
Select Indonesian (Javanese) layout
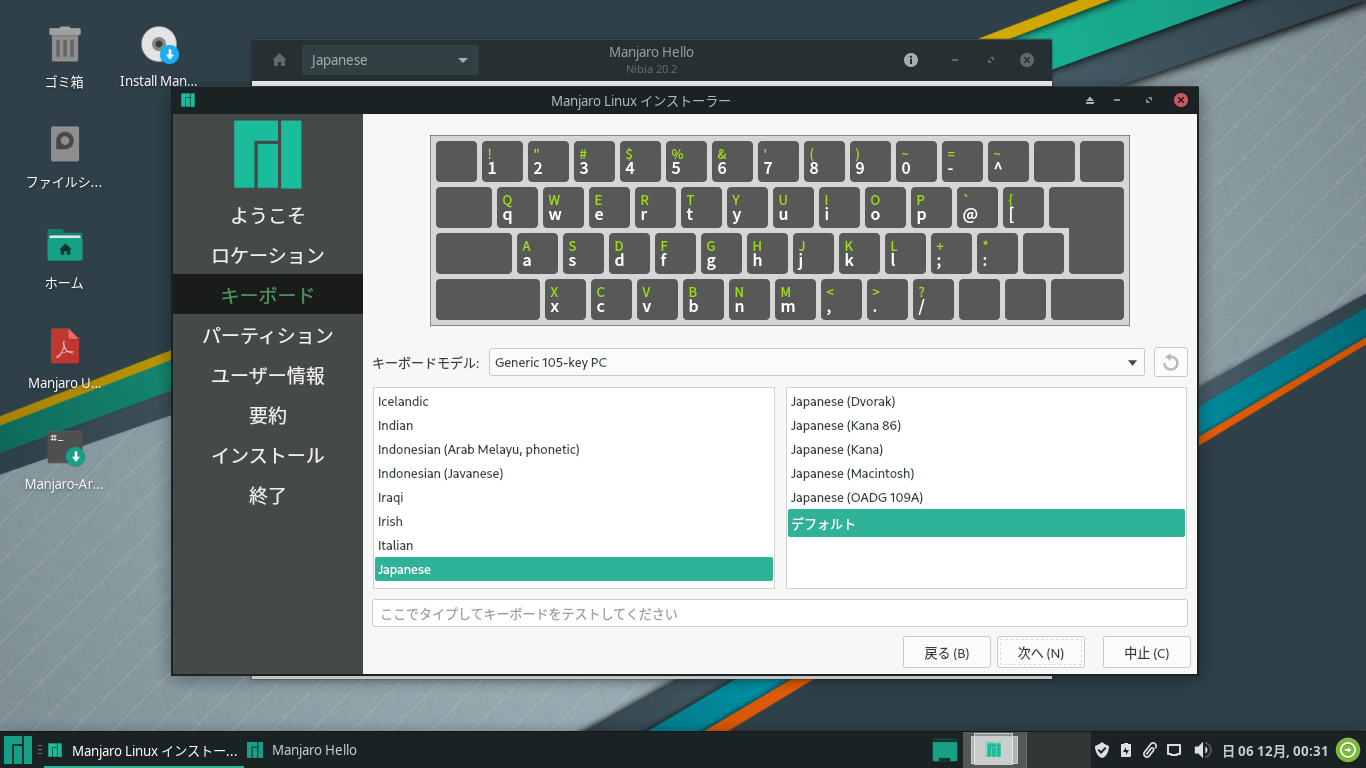point(574,473)
